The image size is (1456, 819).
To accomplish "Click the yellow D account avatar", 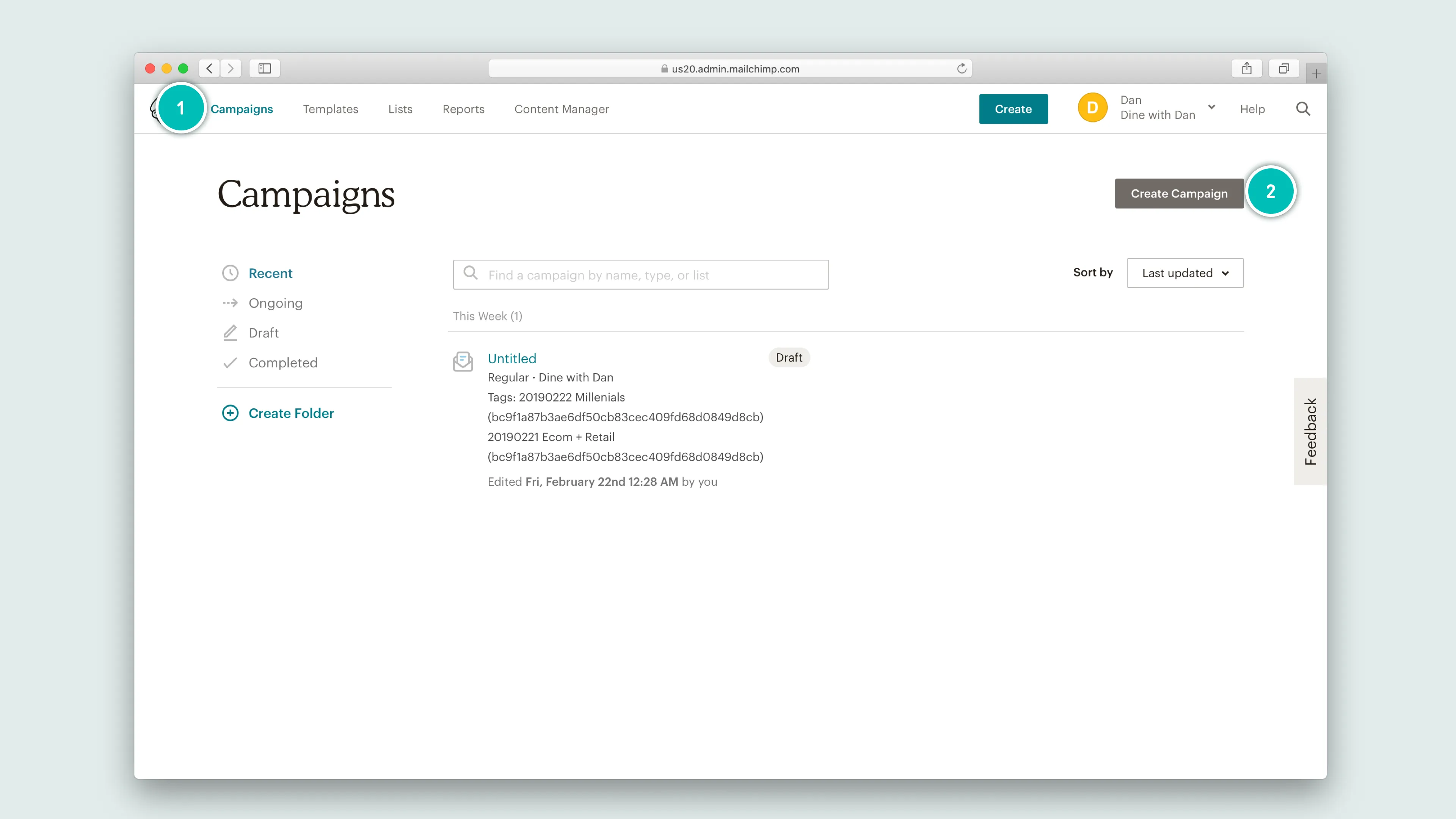I will pos(1092,107).
